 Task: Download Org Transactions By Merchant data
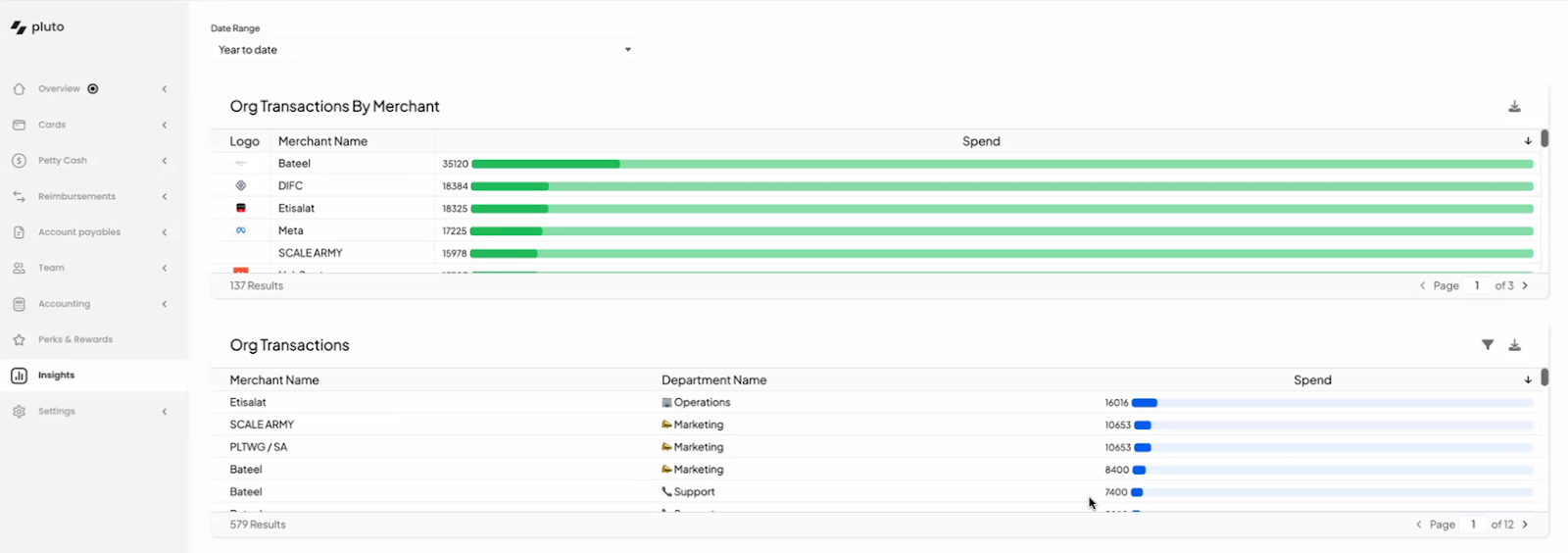1514,106
